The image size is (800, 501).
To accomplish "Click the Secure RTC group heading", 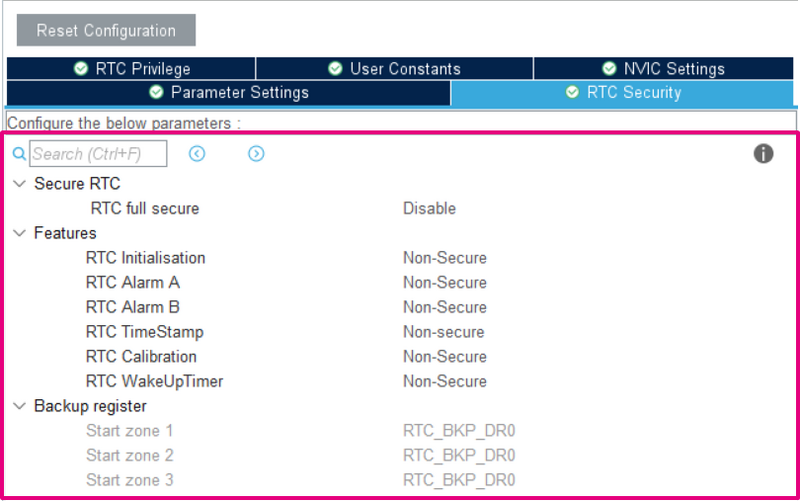I will coord(77,184).
